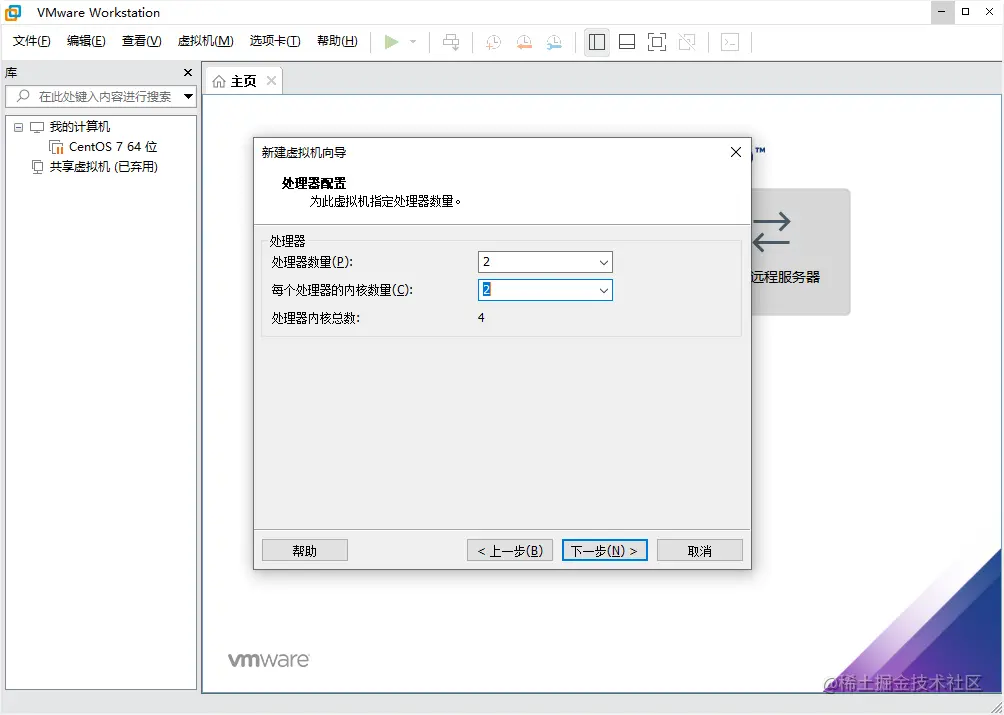This screenshot has width=1004, height=715.
Task: Click the enter full screen icon
Action: 657,42
